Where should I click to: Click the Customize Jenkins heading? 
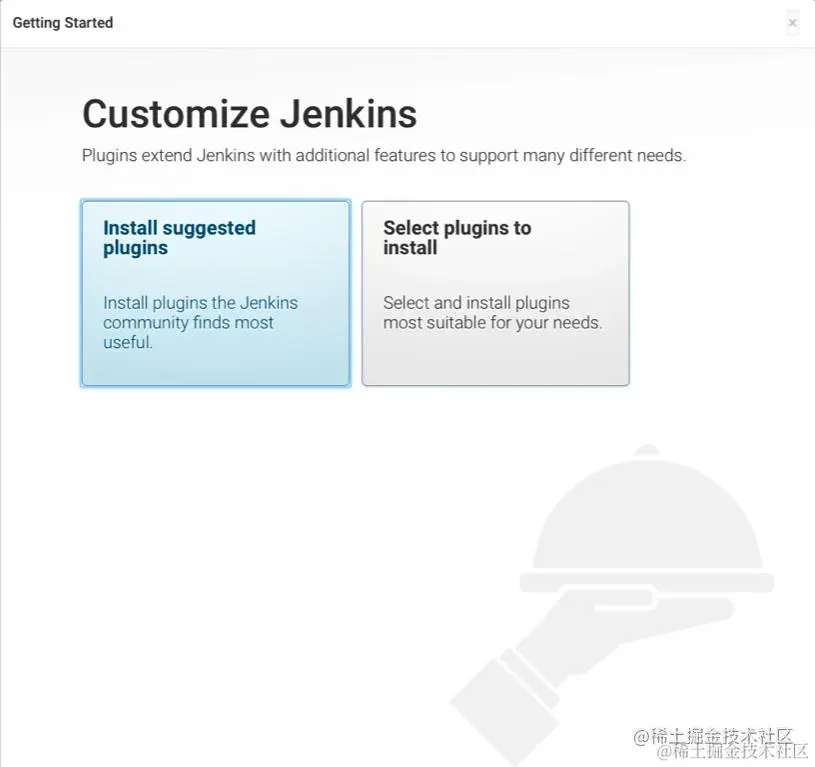tap(249, 114)
